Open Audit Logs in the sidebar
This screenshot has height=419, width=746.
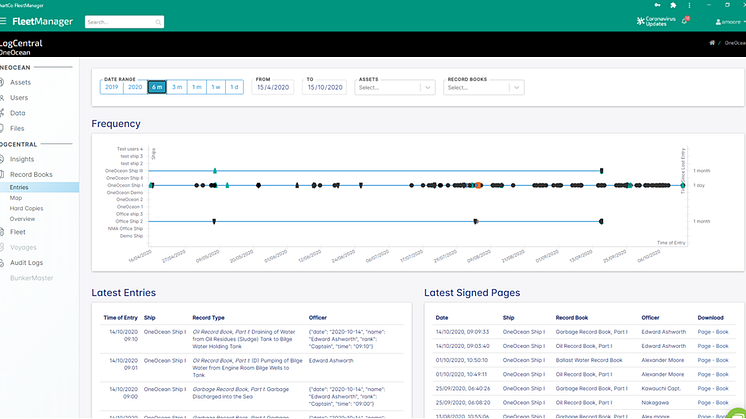[26, 263]
